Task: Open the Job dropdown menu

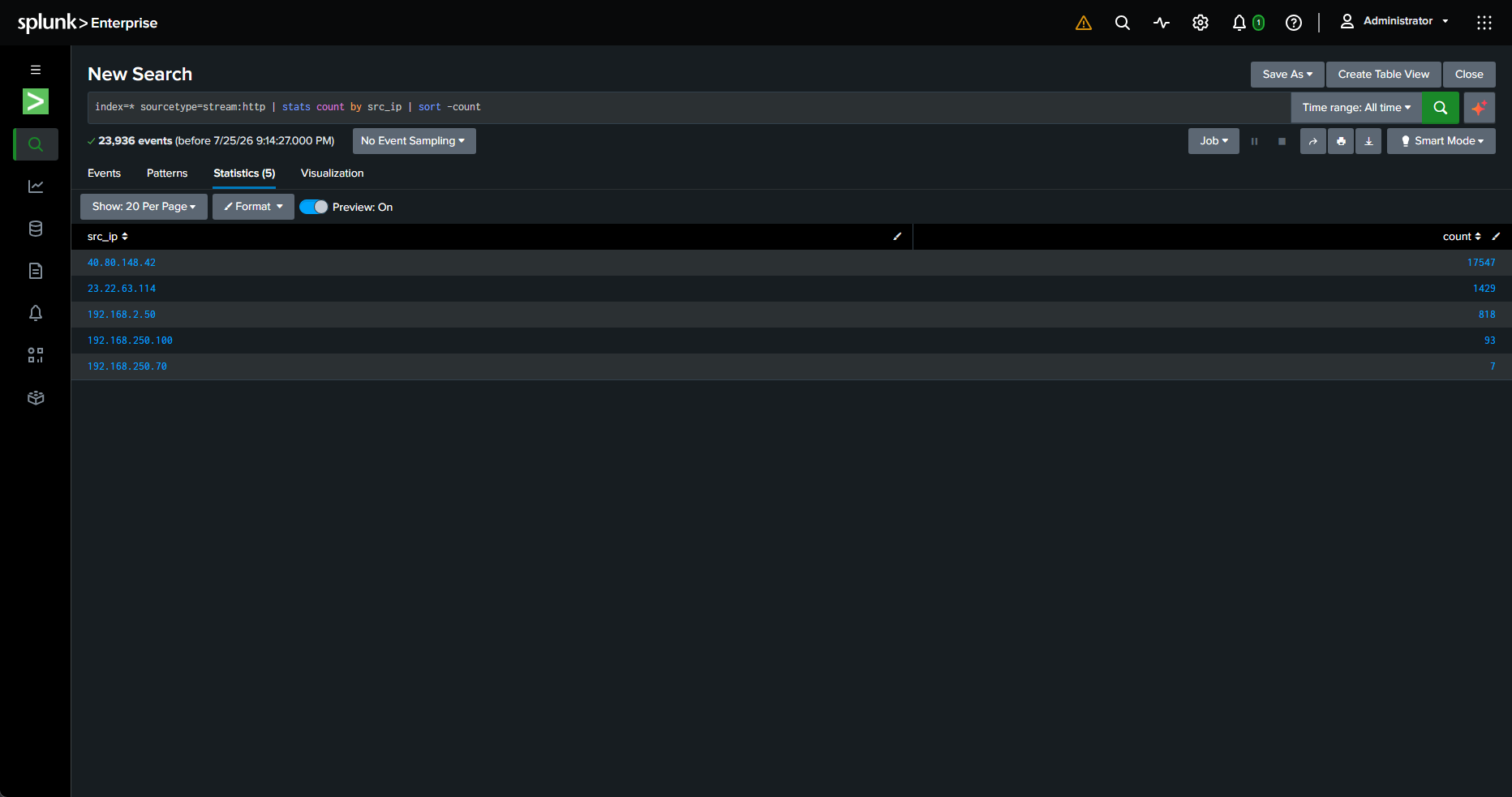Action: [1213, 141]
